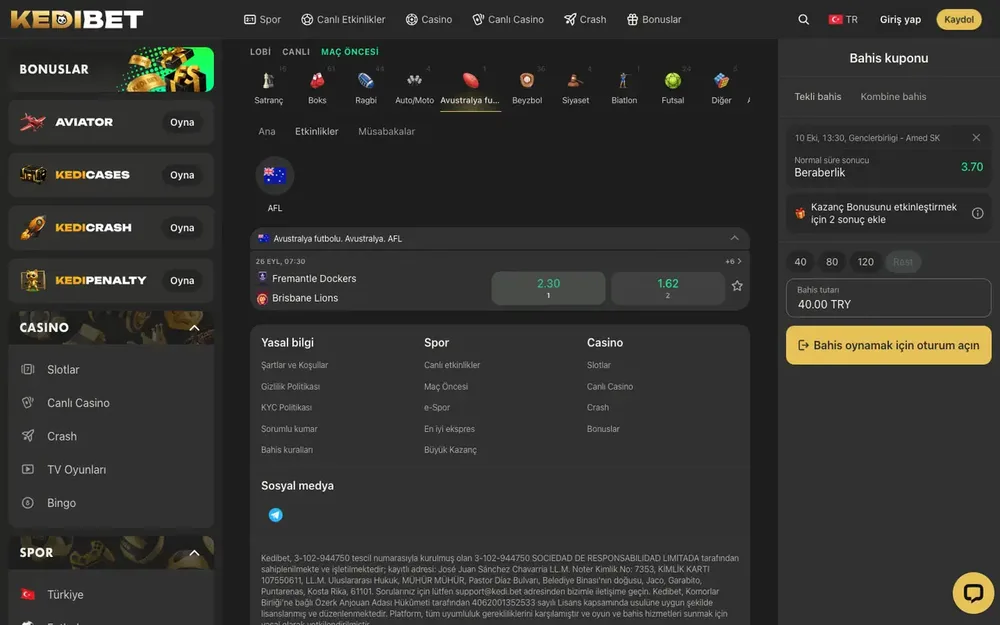Click the Giriş yap login button
The width and height of the screenshot is (1000, 625).
(x=900, y=19)
